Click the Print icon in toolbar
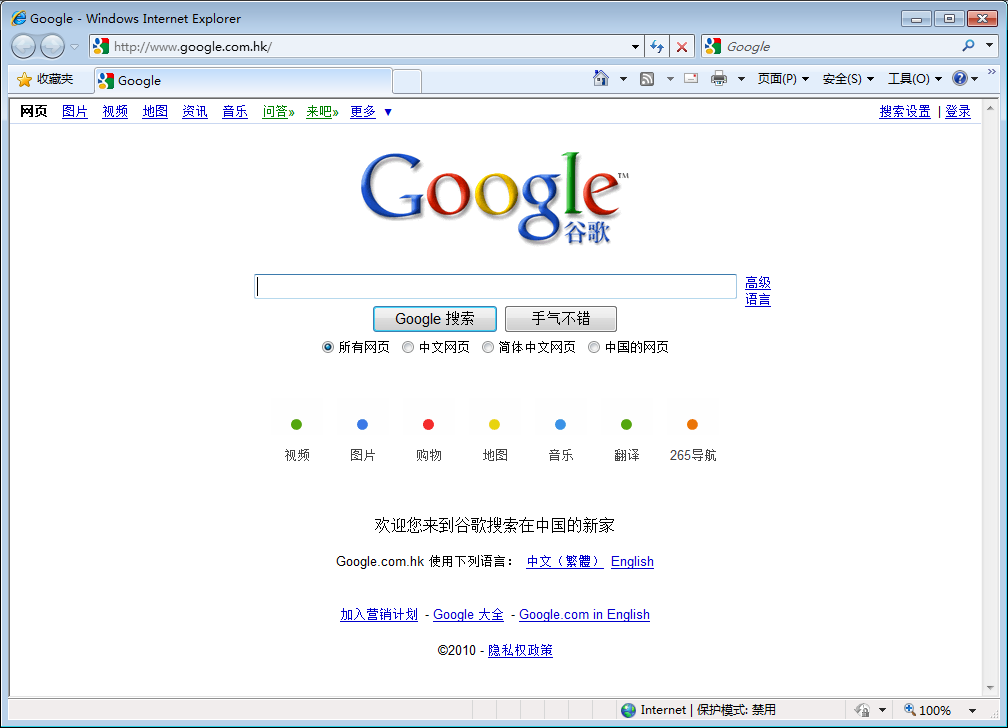This screenshot has width=1008, height=728. tap(718, 79)
